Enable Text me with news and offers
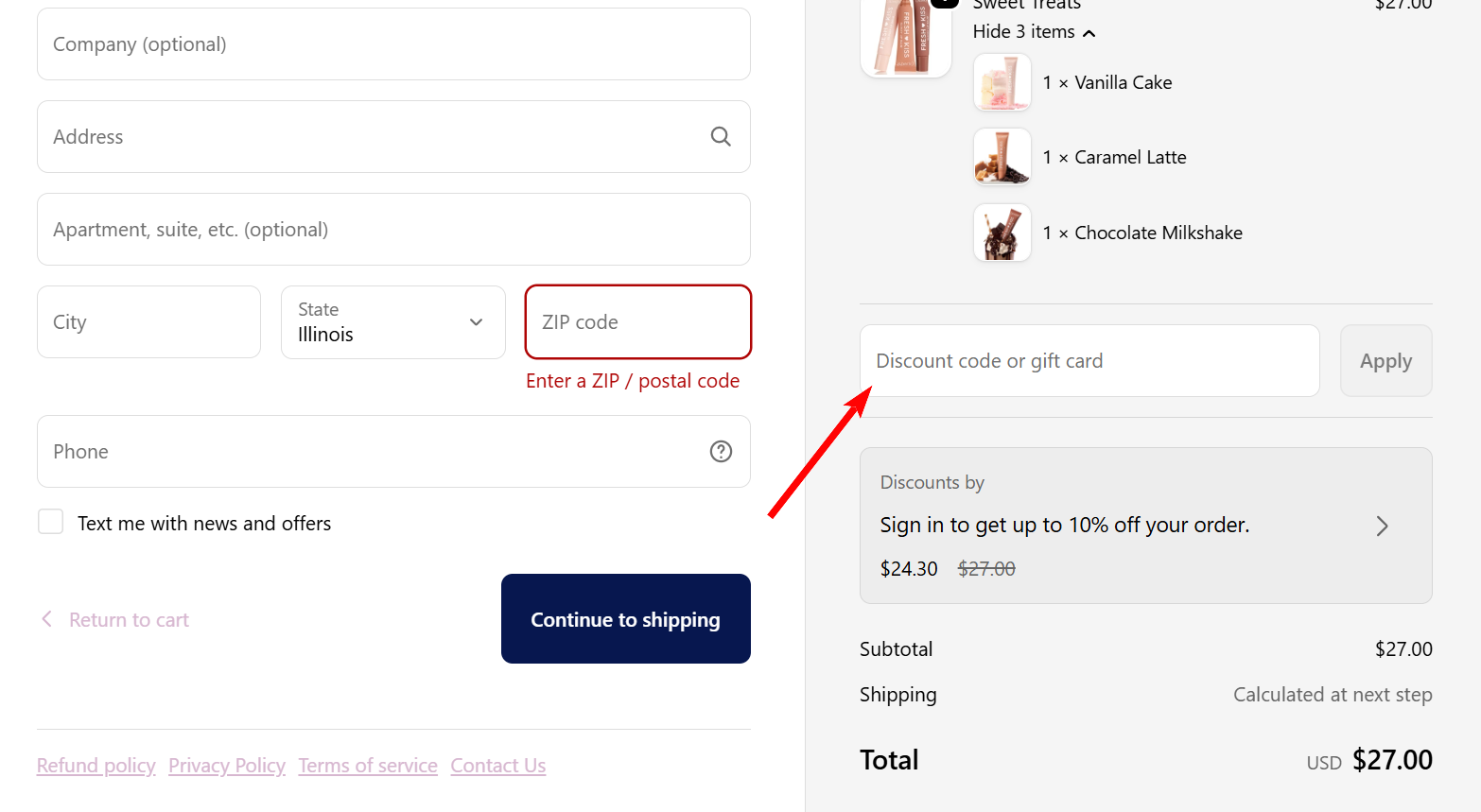This screenshot has width=1481, height=812. [x=50, y=521]
